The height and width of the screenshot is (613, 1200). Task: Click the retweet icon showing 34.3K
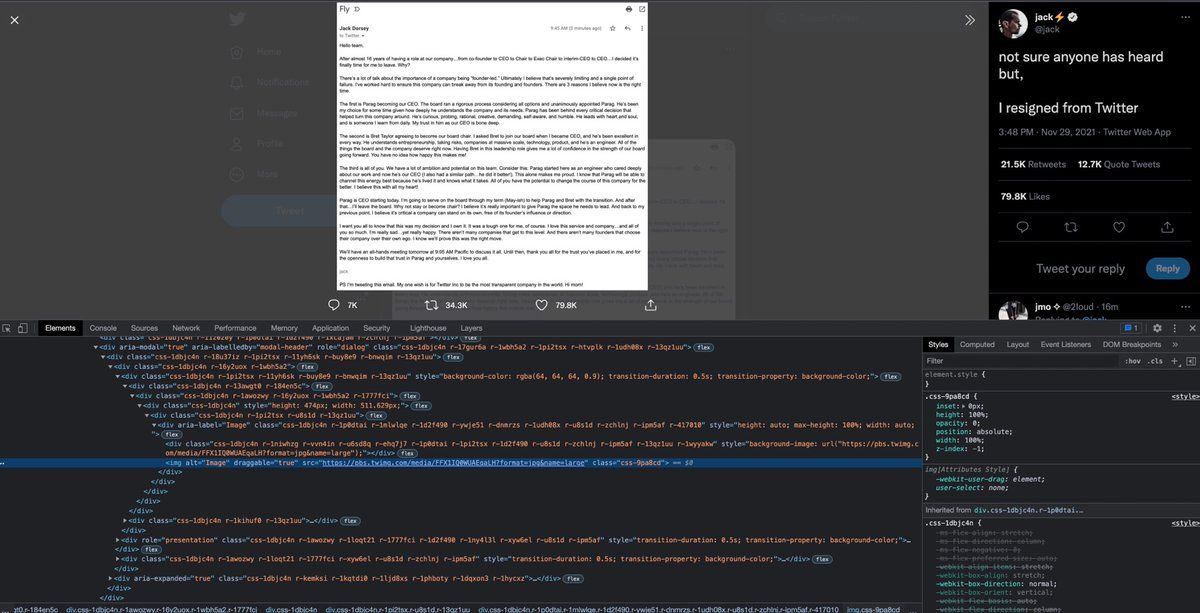tap(432, 305)
